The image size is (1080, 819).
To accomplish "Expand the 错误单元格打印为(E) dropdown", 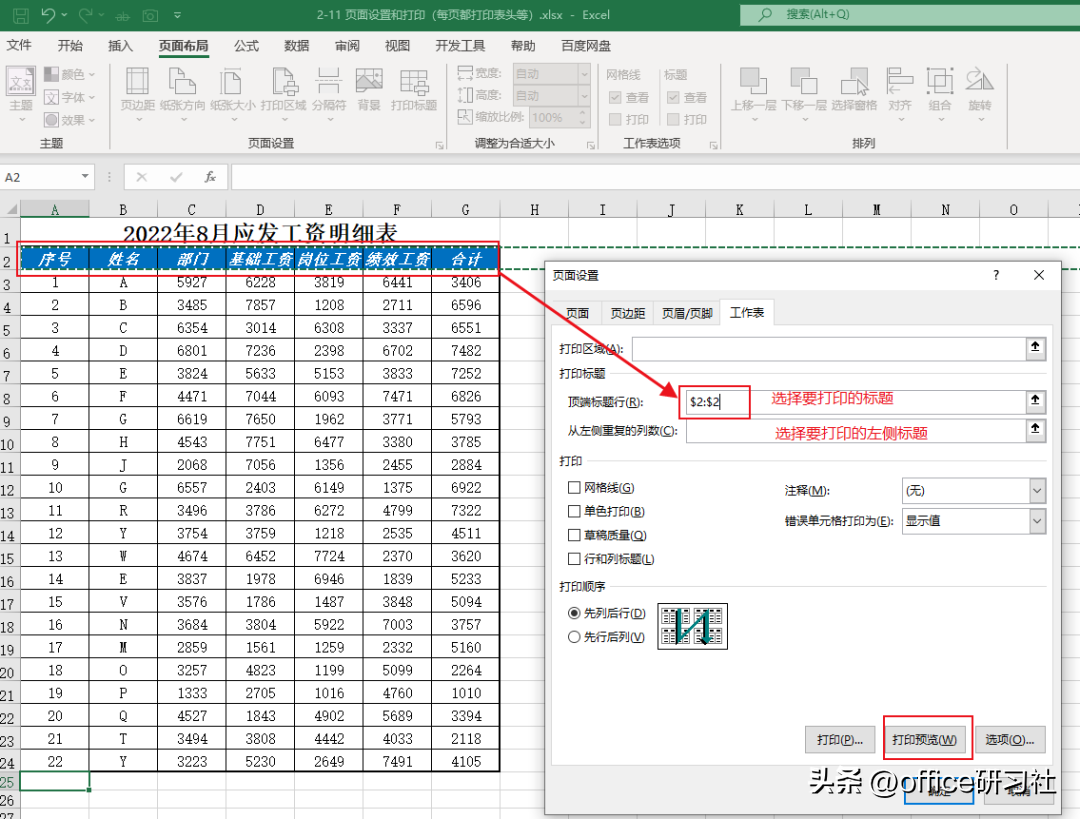I will (x=1037, y=521).
